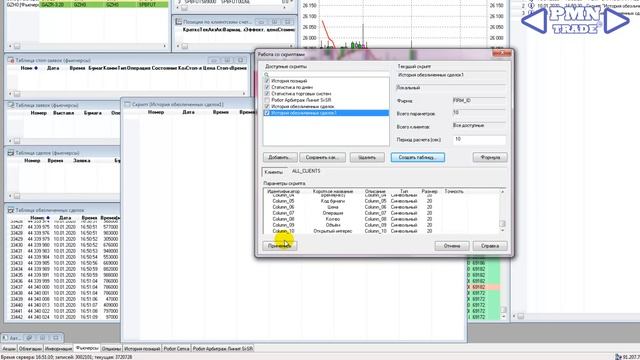Close stop-orders table window
640x360 pixels.
241,60
